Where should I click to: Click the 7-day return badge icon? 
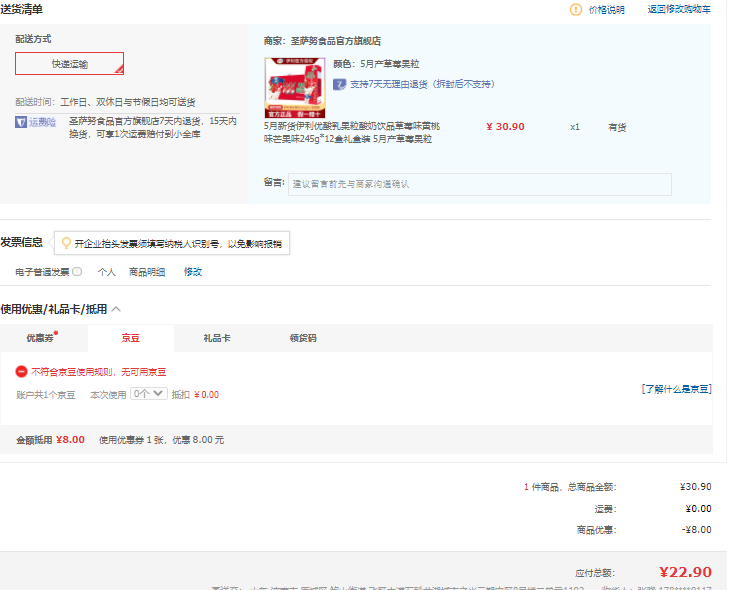click(x=339, y=84)
